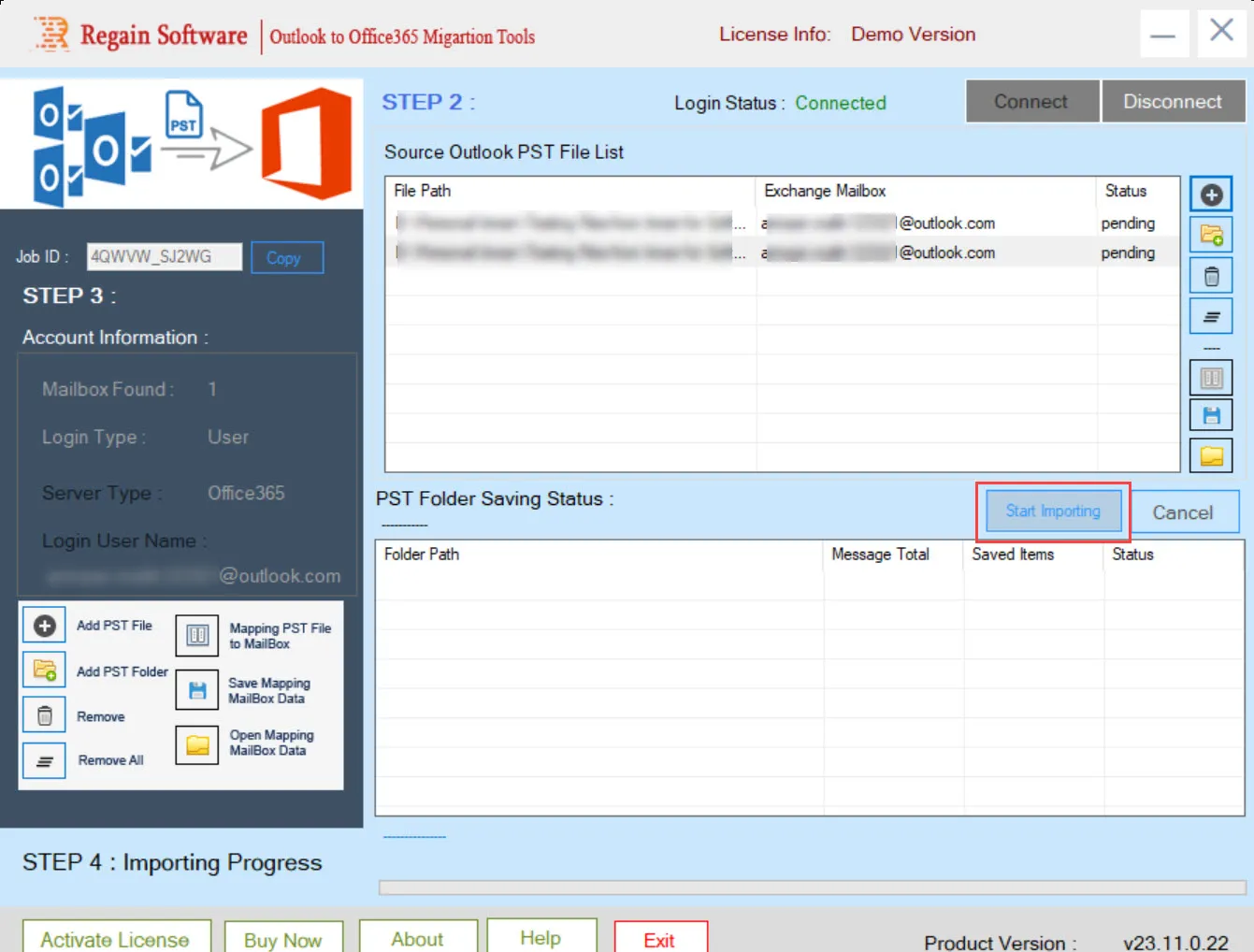Copy the Job ID

(287, 258)
